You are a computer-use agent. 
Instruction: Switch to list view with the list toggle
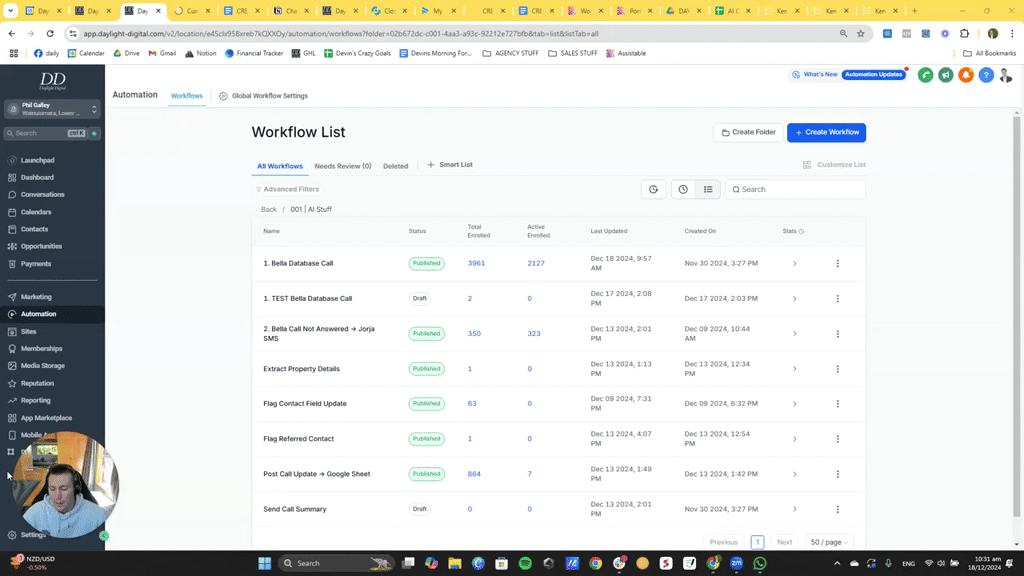[x=708, y=189]
